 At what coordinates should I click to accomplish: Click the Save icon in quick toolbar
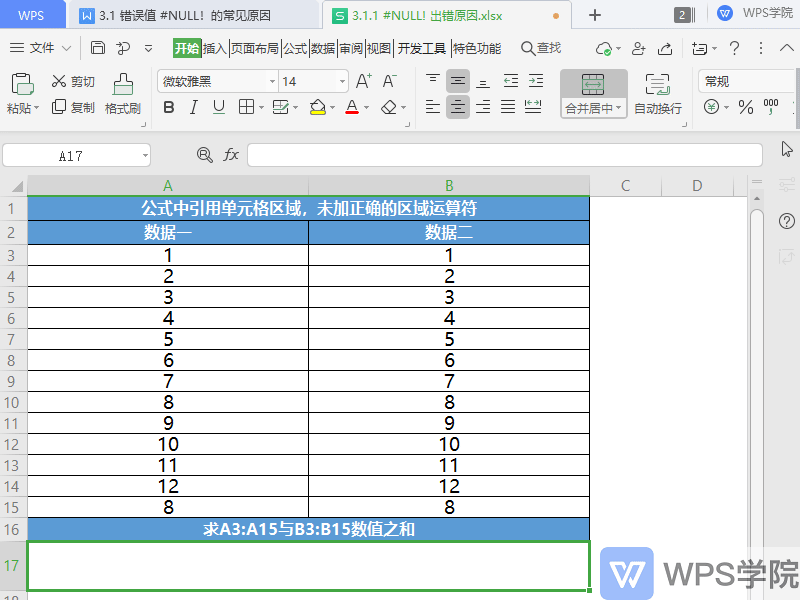(97, 48)
